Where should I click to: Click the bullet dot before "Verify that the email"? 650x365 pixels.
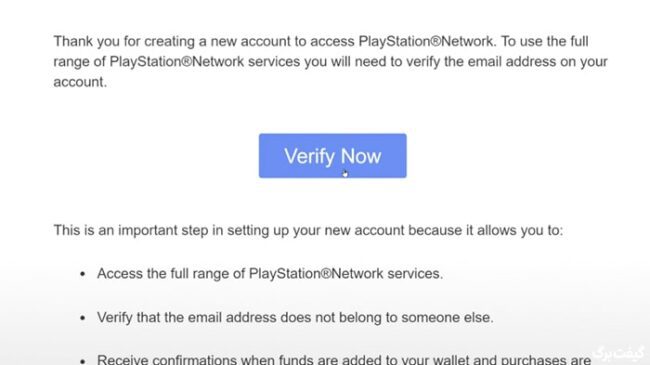(x=82, y=318)
